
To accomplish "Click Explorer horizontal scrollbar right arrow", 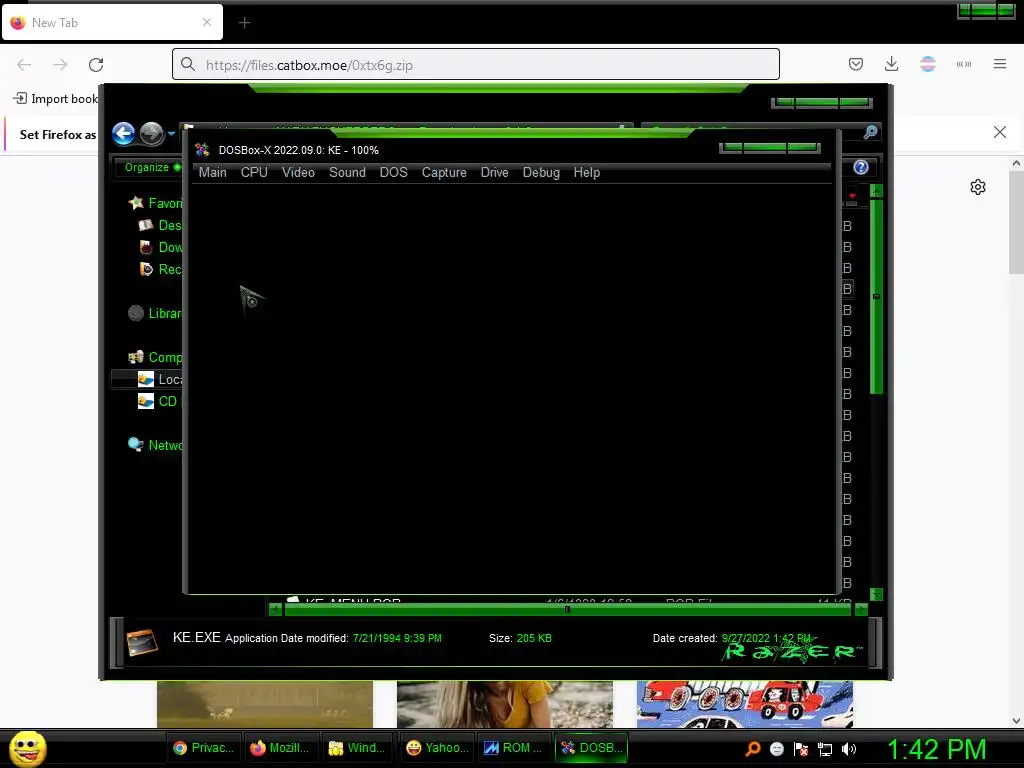I will (x=861, y=609).
